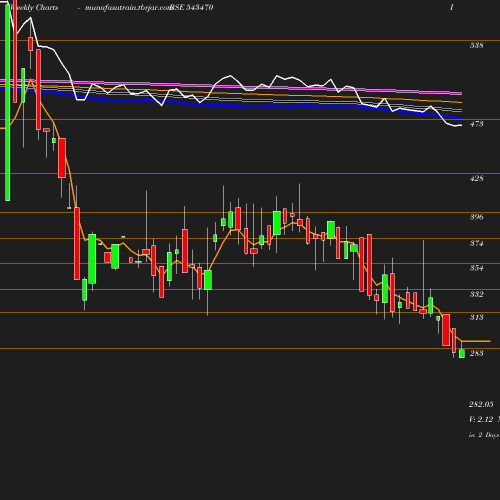Image resolution: width=500 pixels, height=500 pixels.
Task: Click the 283 price axis label
Action: pyautogui.click(x=476, y=353)
